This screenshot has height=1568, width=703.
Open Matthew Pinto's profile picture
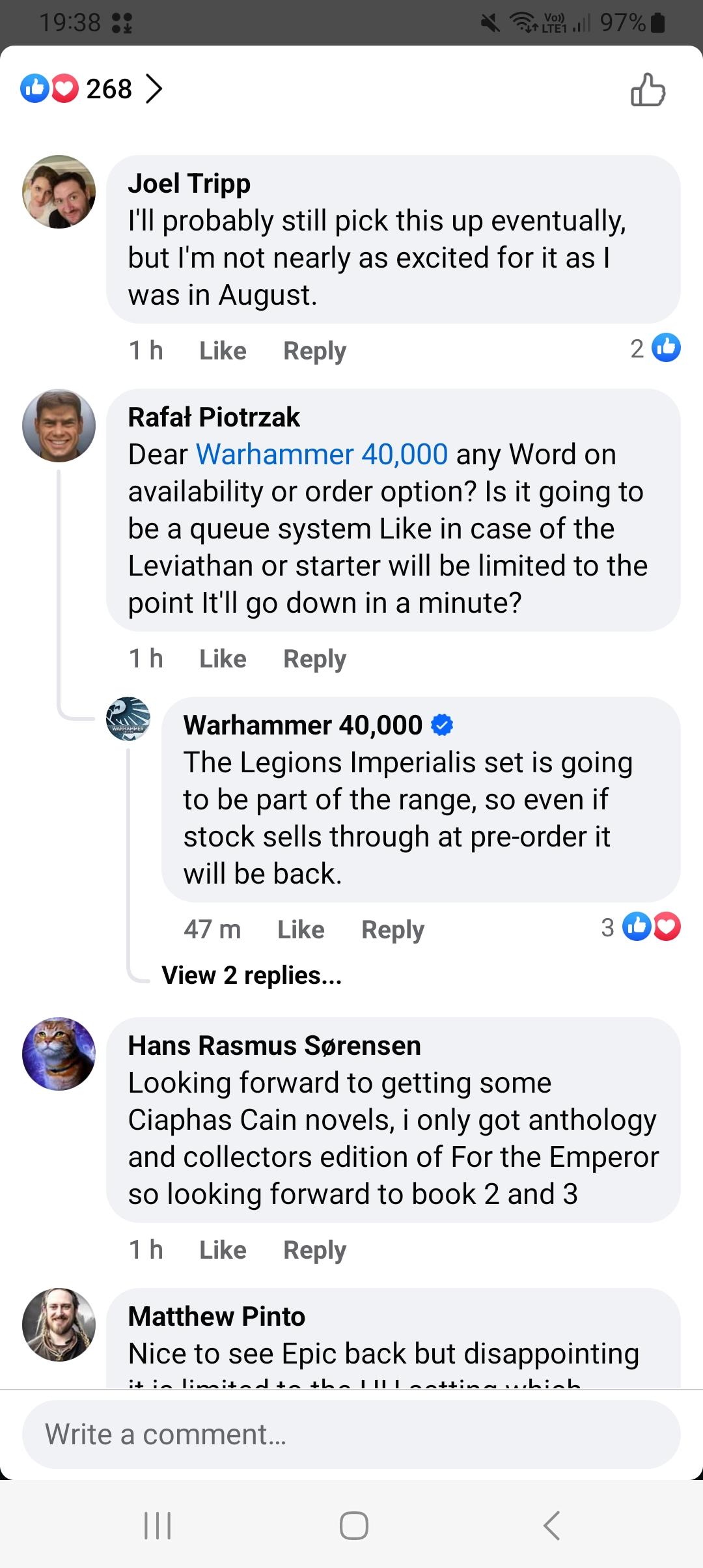pyautogui.click(x=59, y=1324)
